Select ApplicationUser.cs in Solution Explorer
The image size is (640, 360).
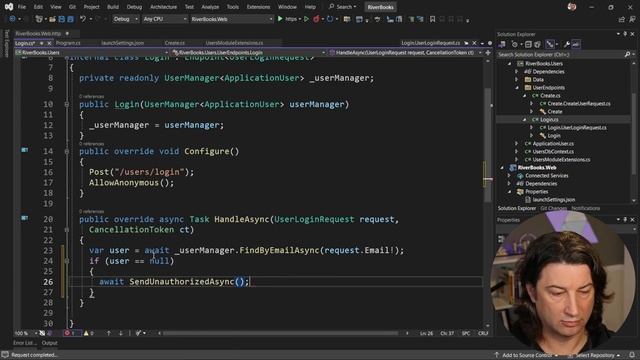(x=553, y=144)
